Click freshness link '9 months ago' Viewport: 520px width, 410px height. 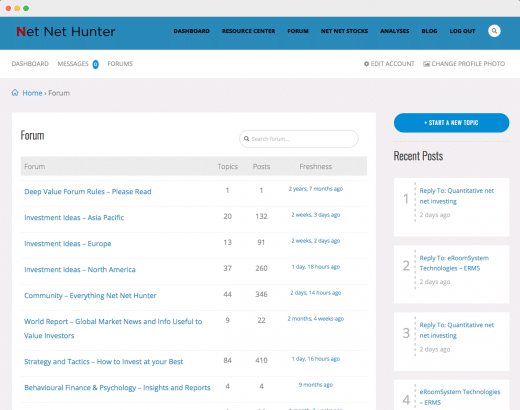[316, 385]
